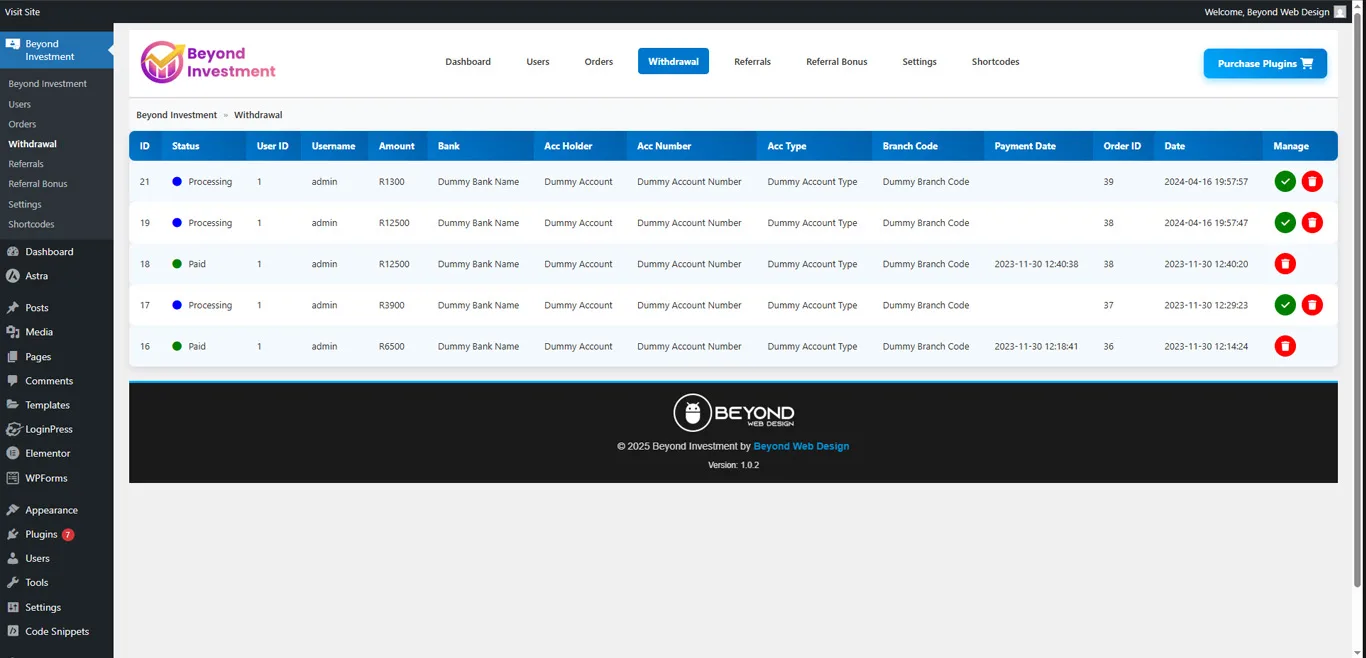Select Beyond Investment top sidebar menu
The width and height of the screenshot is (1366, 658).
pyautogui.click(x=56, y=50)
